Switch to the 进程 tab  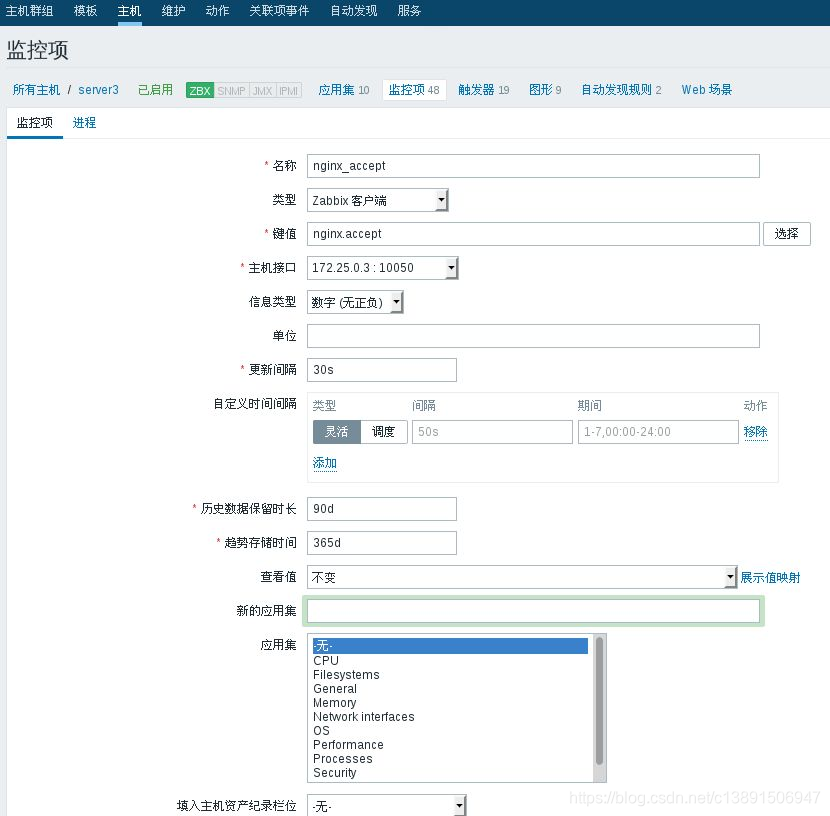(84, 123)
